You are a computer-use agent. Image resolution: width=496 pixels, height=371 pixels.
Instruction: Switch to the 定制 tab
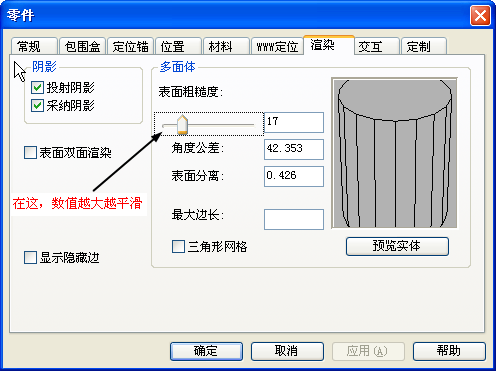(x=424, y=46)
